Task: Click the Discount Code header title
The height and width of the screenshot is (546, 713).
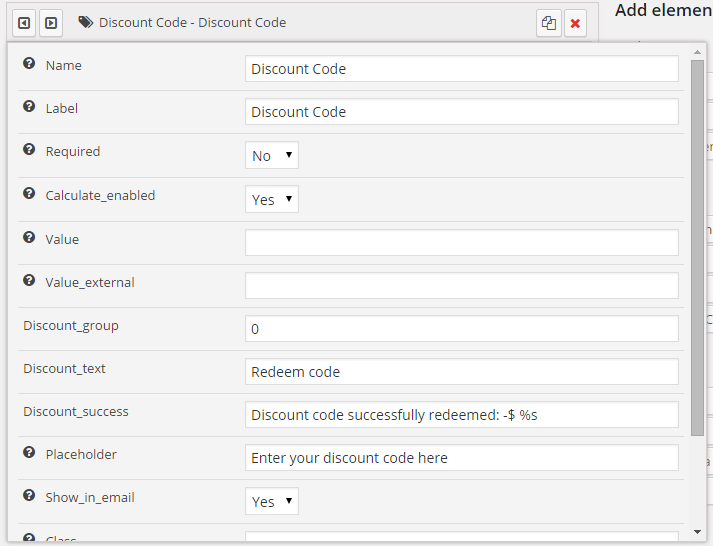Action: [192, 22]
